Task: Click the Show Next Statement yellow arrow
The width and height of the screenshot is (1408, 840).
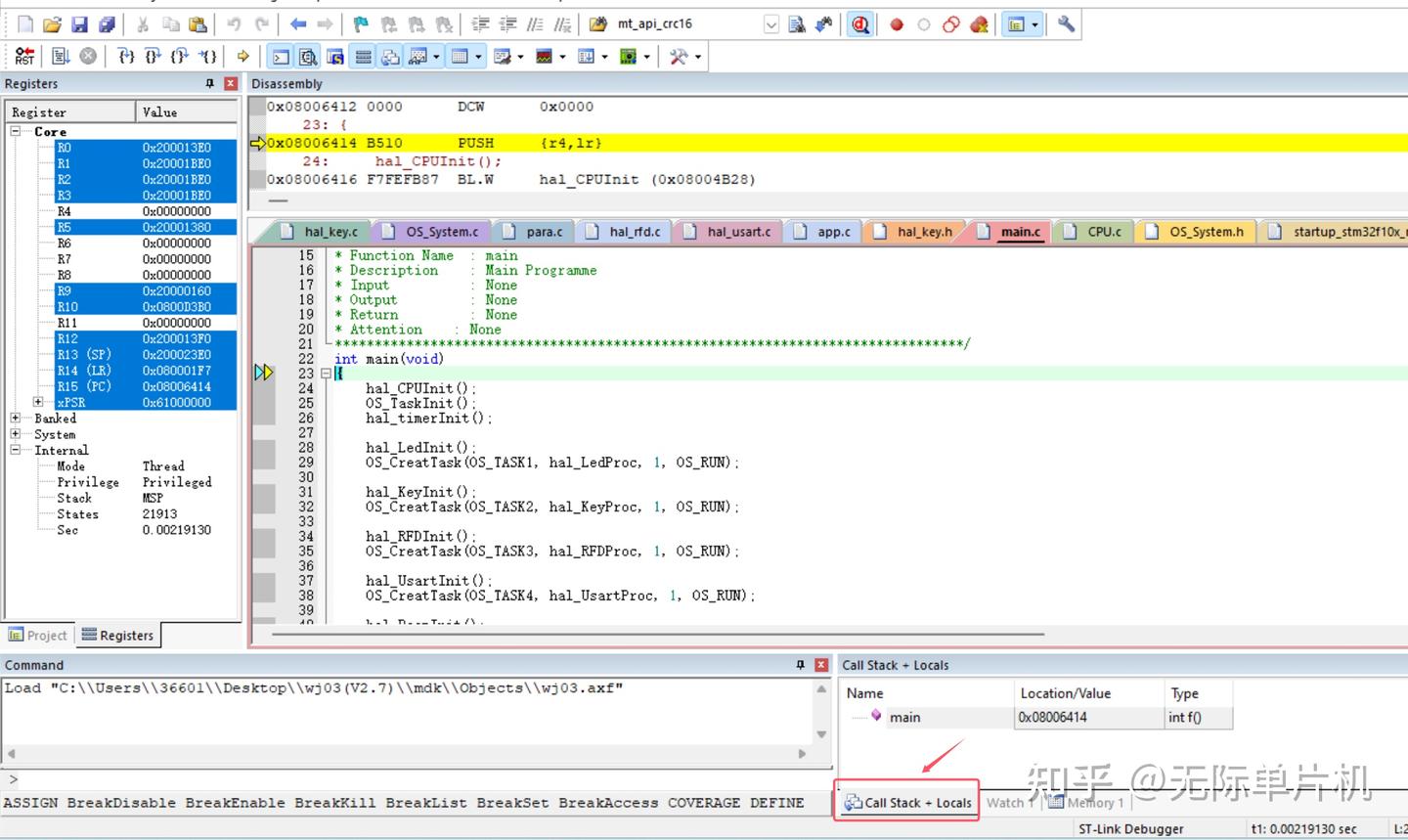Action: click(242, 57)
